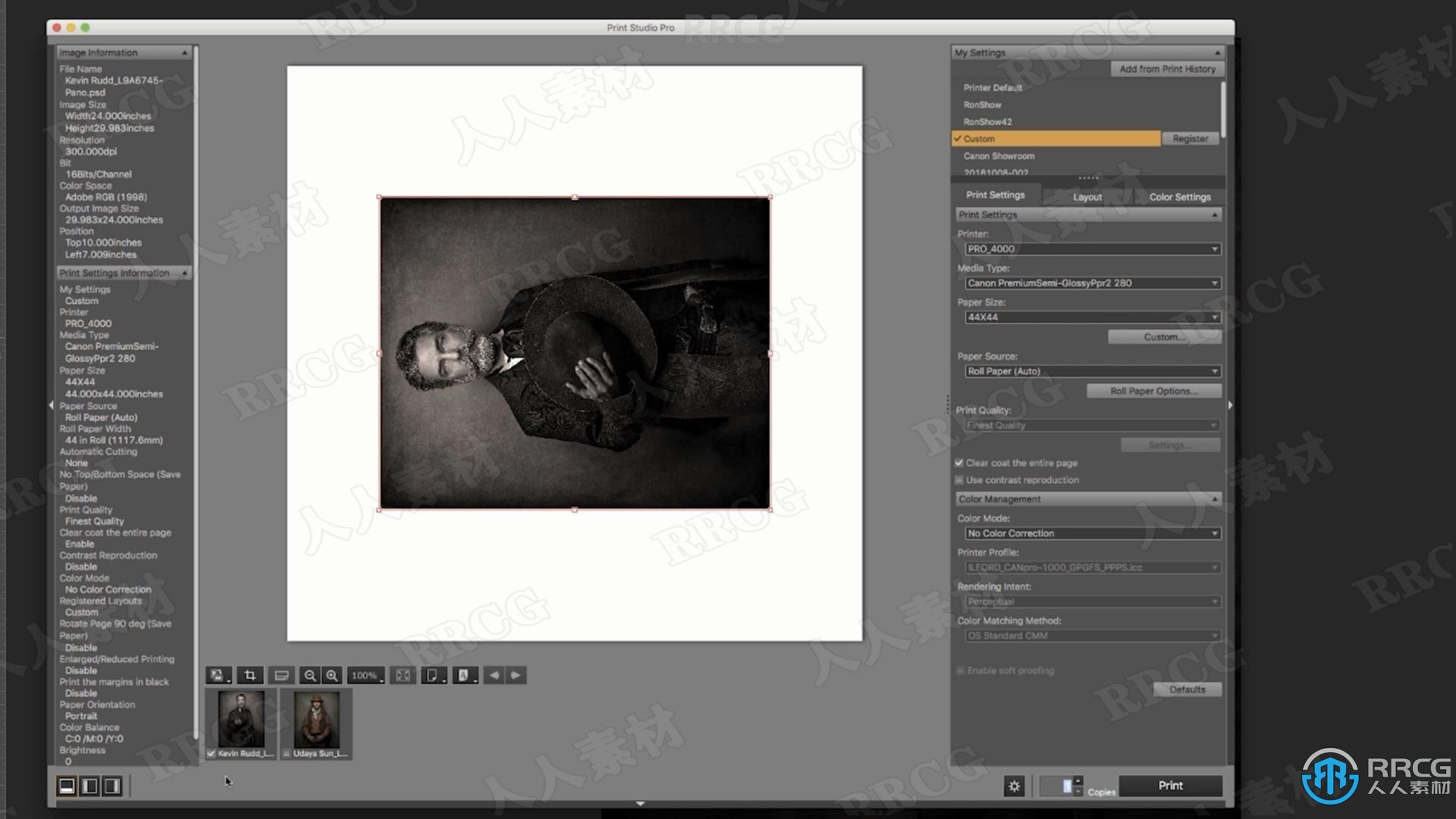
Task: Decrease copies with the down stepper
Action: coord(1078,791)
